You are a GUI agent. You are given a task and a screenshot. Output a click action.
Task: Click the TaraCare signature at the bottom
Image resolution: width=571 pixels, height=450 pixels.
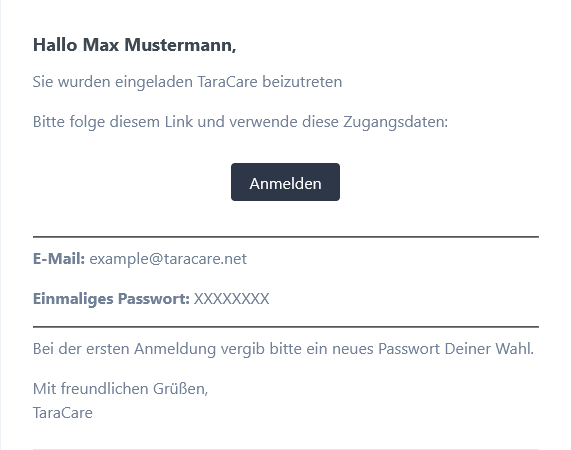tap(63, 413)
